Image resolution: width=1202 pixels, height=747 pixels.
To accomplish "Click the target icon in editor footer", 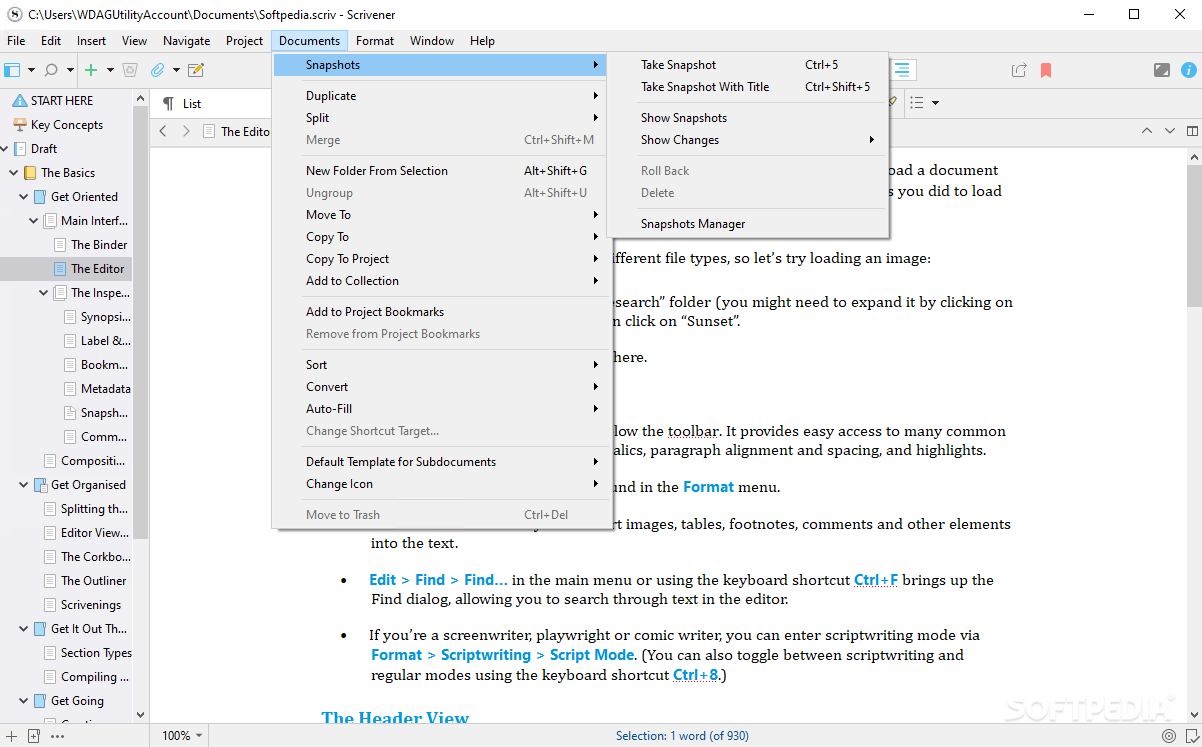I will point(1169,735).
